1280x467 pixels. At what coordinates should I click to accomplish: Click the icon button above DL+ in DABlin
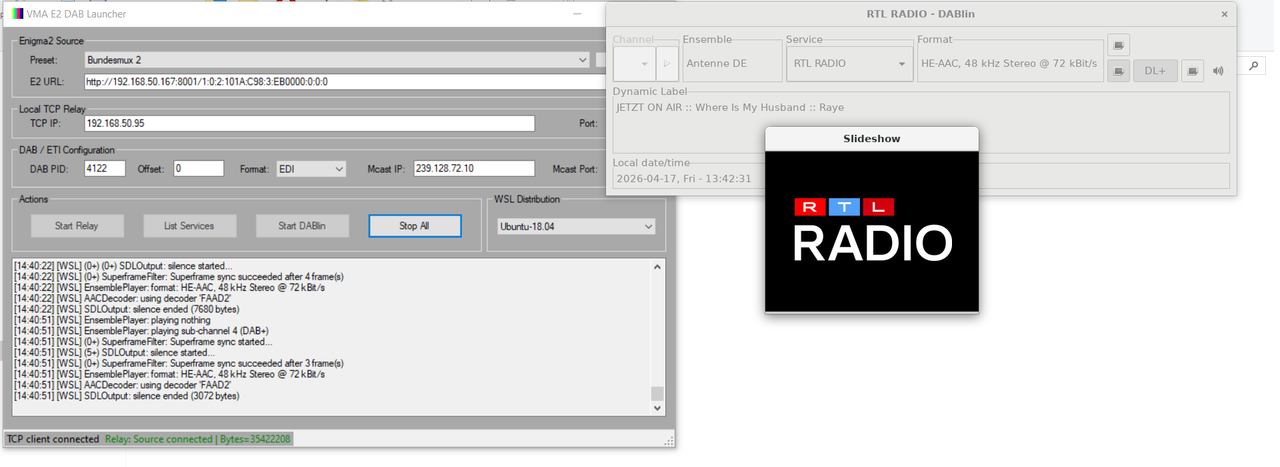coord(1119,45)
